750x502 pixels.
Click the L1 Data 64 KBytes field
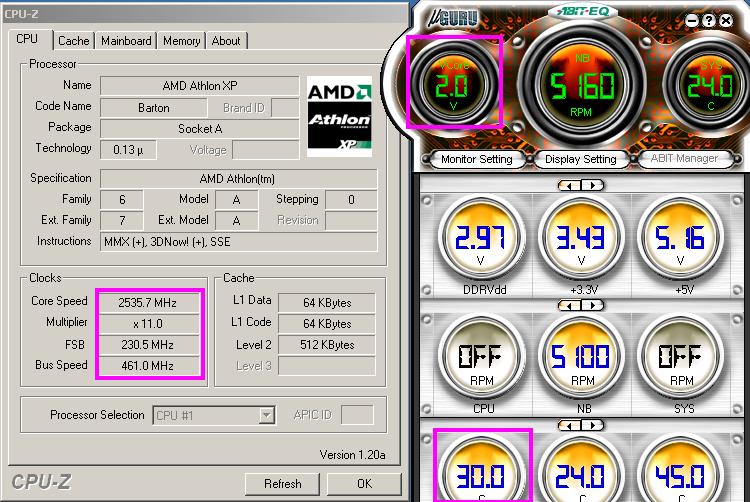[327, 303]
